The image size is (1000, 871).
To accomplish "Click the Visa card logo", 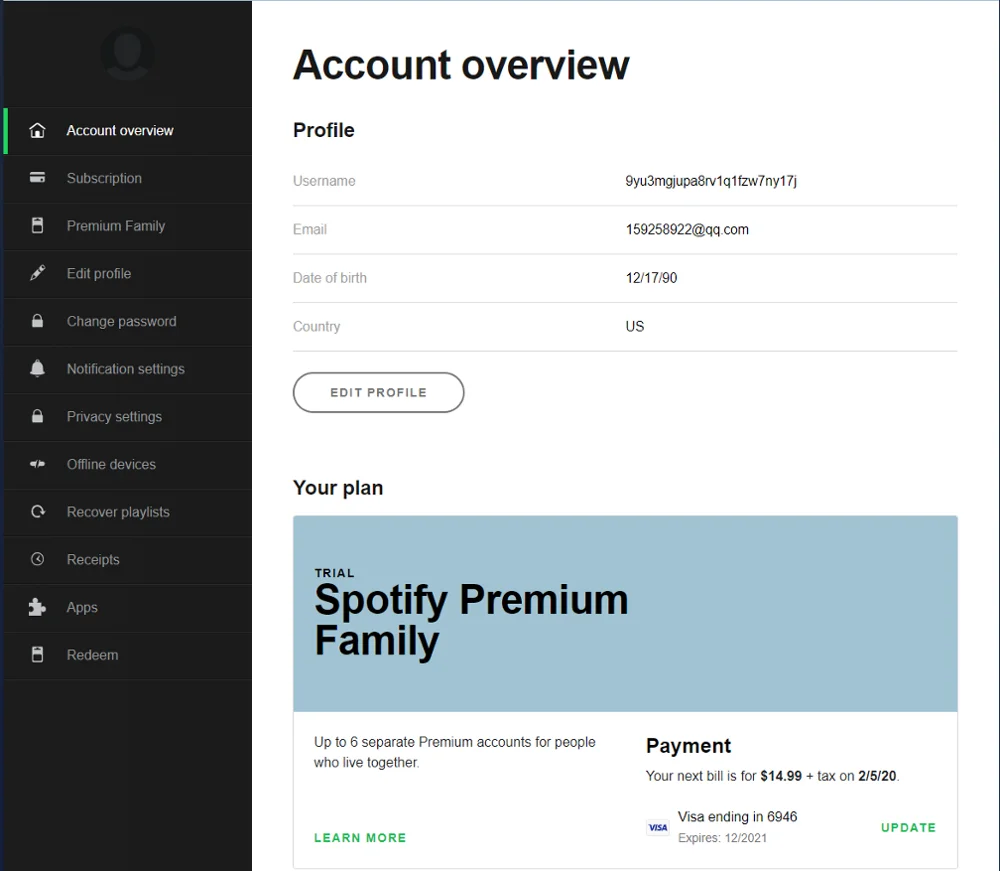I will 658,828.
